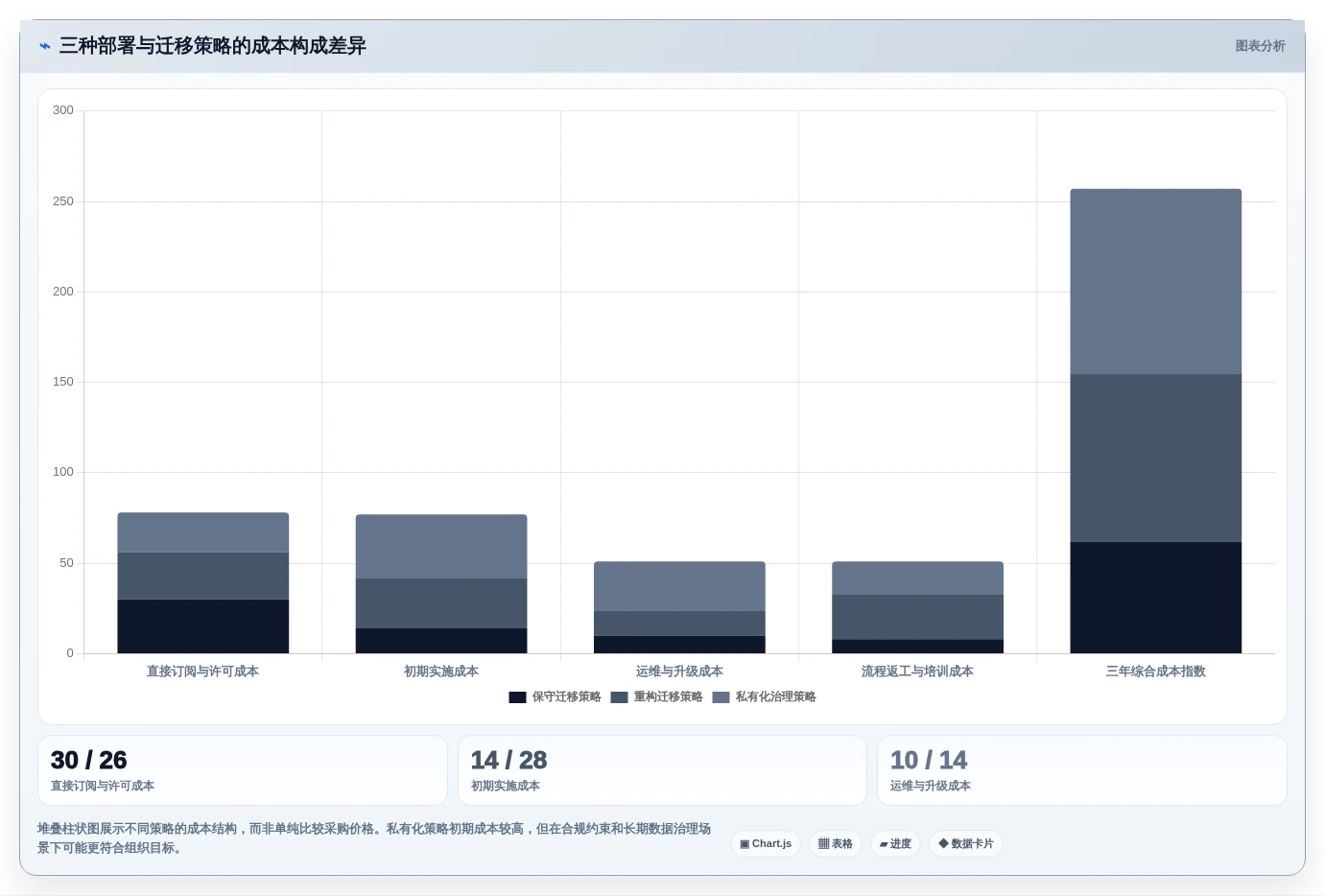
Task: Select the 数据卡片 tag chip
Action: click(x=966, y=844)
